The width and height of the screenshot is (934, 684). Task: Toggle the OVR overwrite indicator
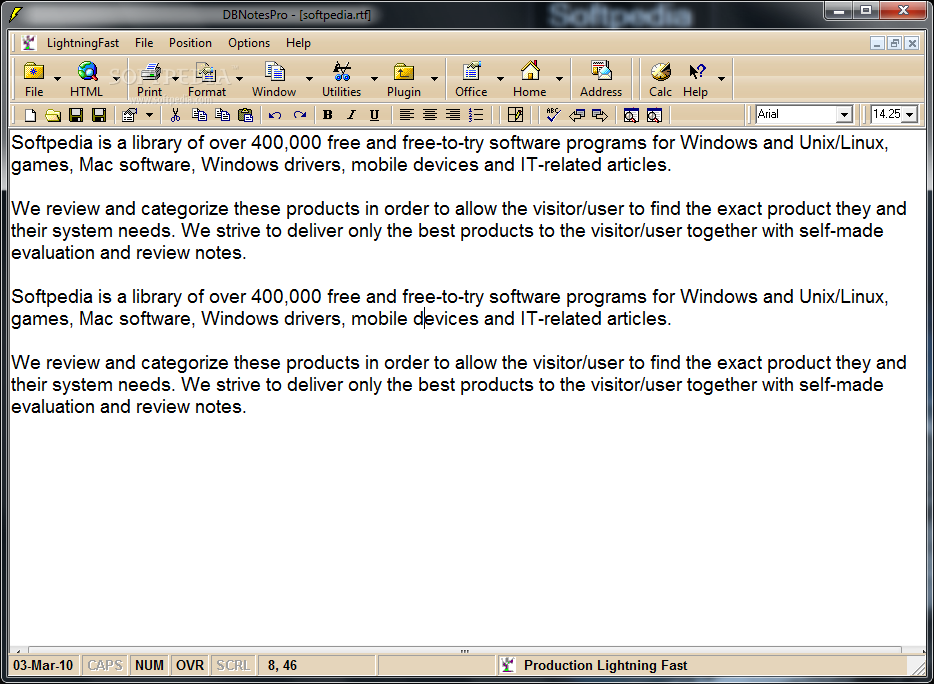point(190,666)
